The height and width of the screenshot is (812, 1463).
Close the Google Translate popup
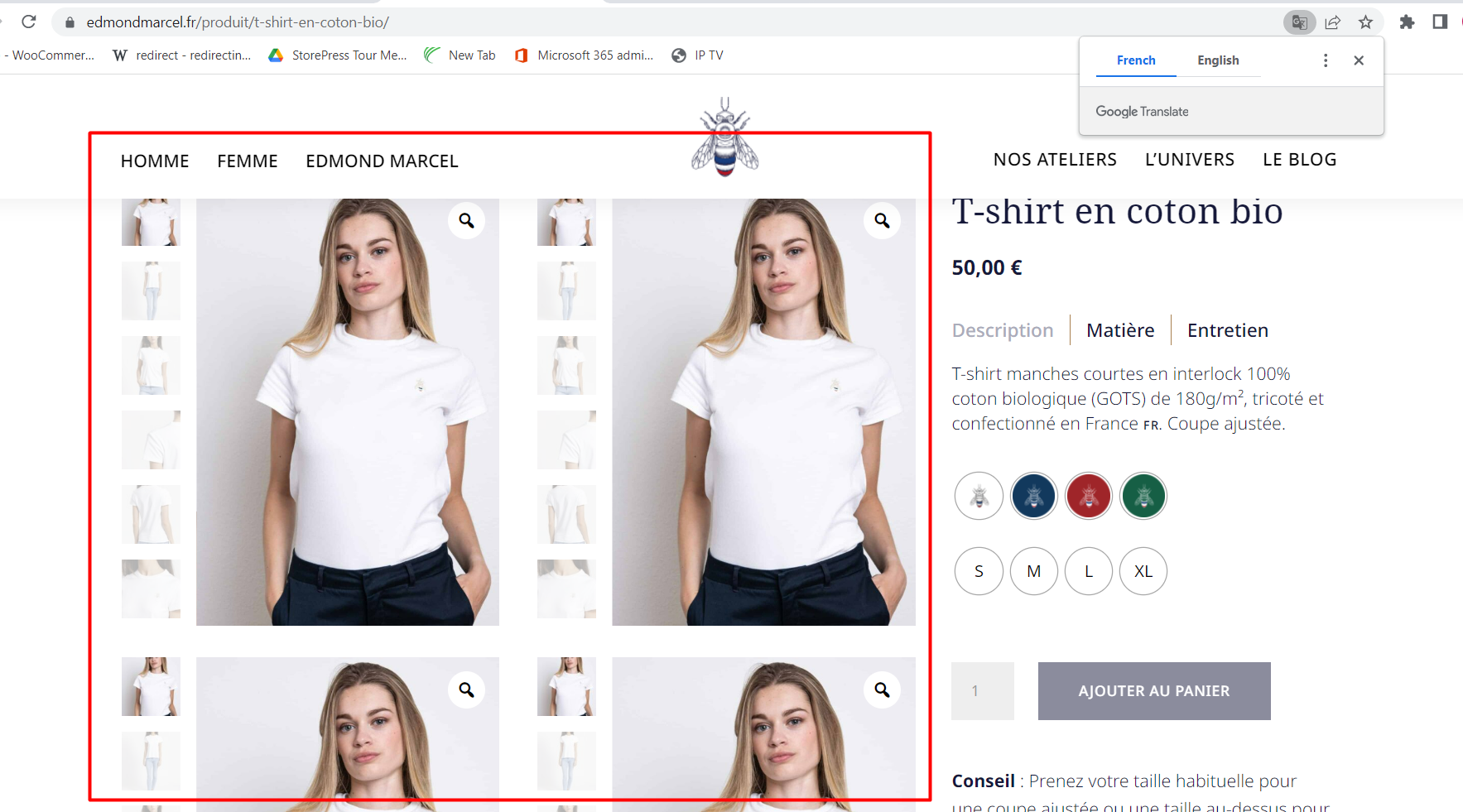1359,60
